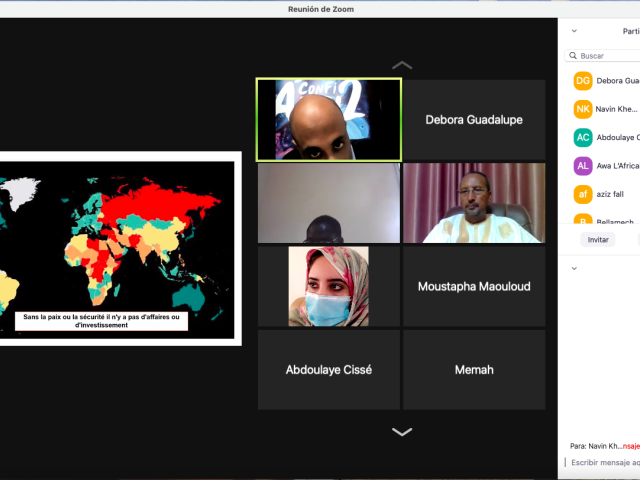Select the video tile of woman wearing mask

point(329,286)
